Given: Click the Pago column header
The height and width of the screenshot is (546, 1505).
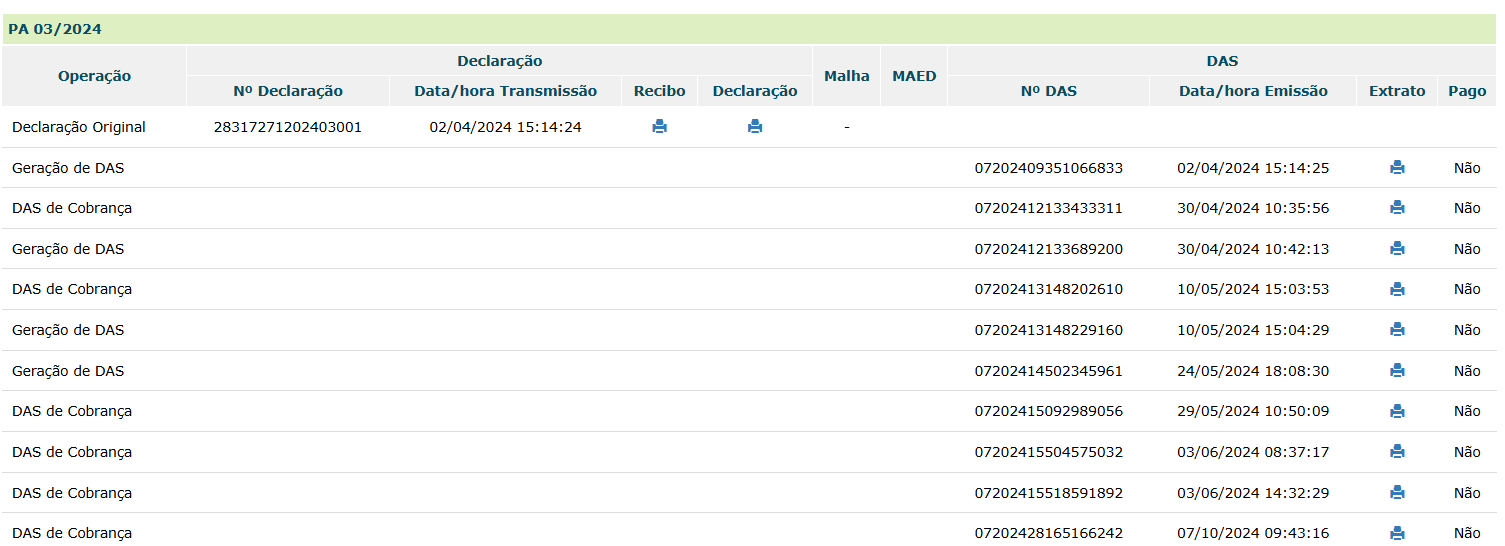Looking at the screenshot, I should (1467, 91).
